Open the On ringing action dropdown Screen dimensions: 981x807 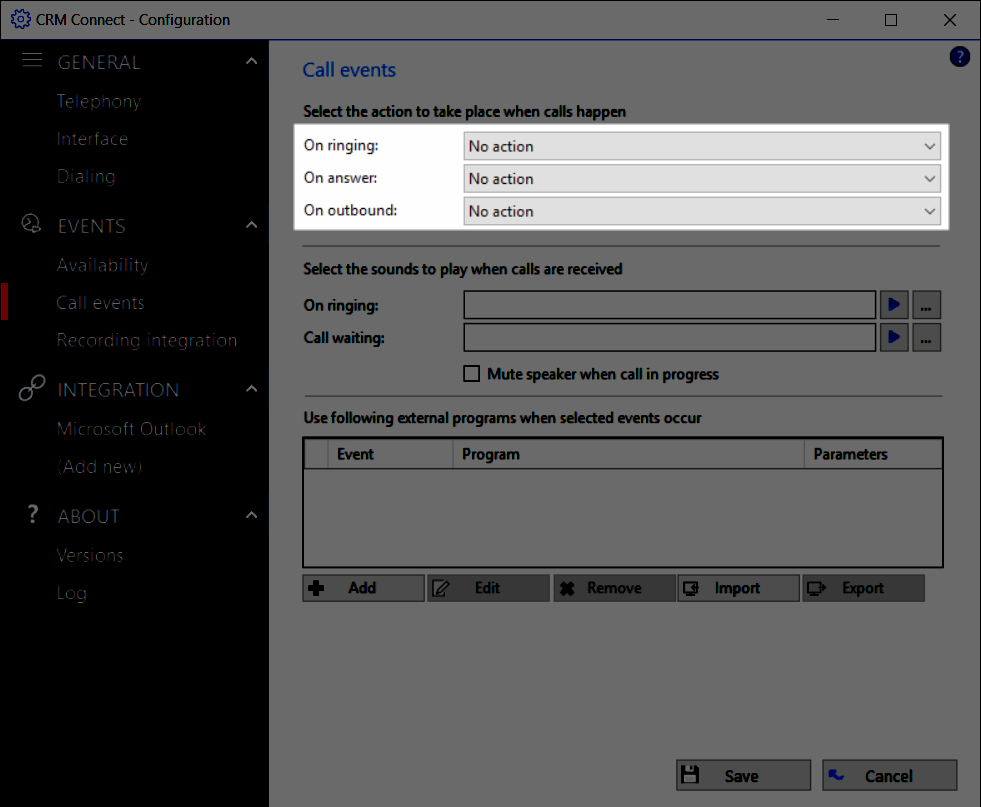click(702, 146)
